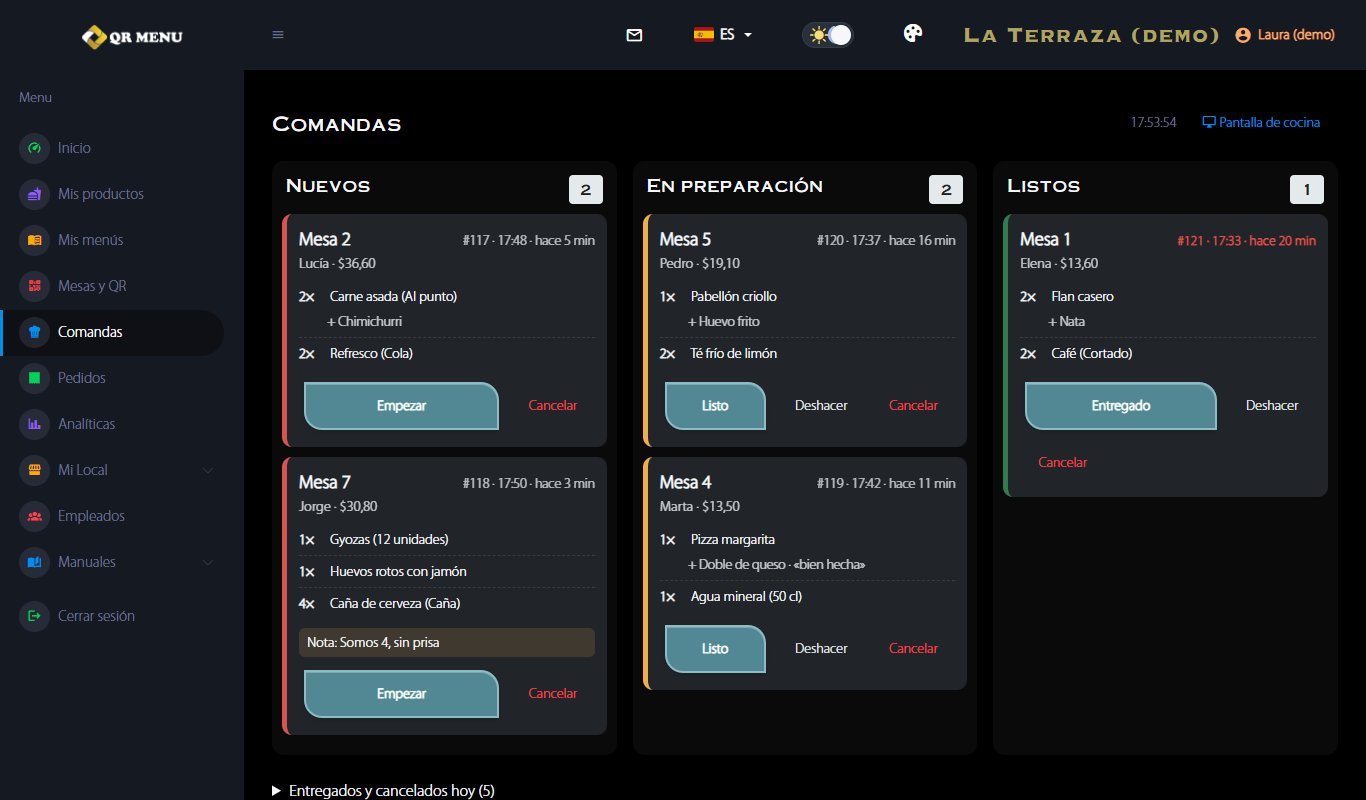1366x800 pixels.
Task: Click 'Caña de cerveza (Caña)' item
Action: [x=395, y=604]
